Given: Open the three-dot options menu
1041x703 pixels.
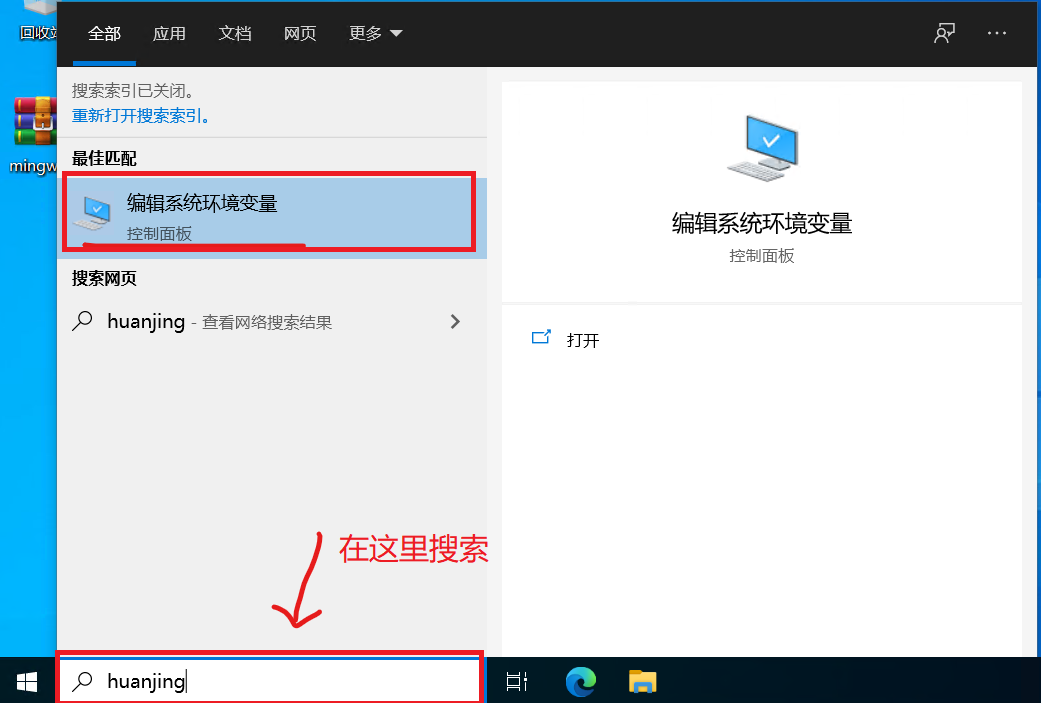Looking at the screenshot, I should (997, 33).
